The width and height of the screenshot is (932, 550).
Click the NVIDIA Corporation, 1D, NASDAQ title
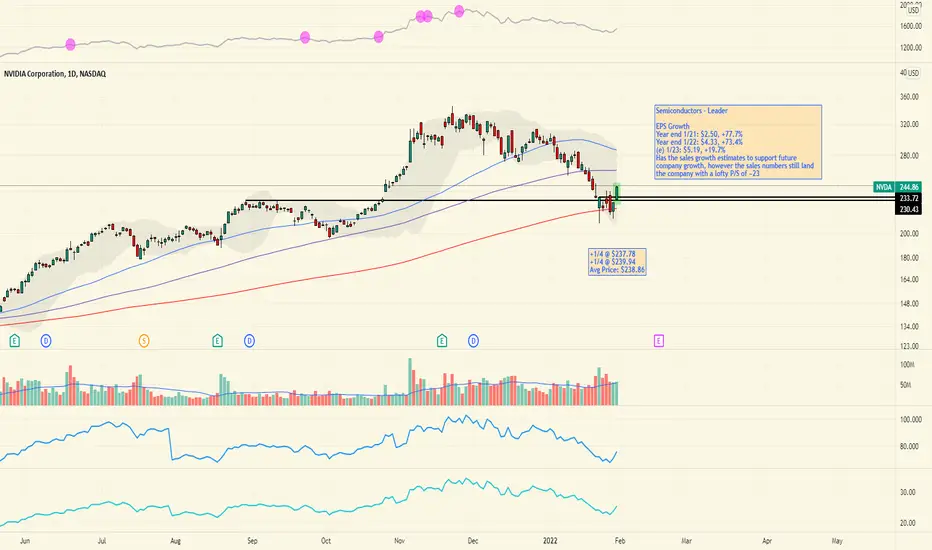coord(55,74)
